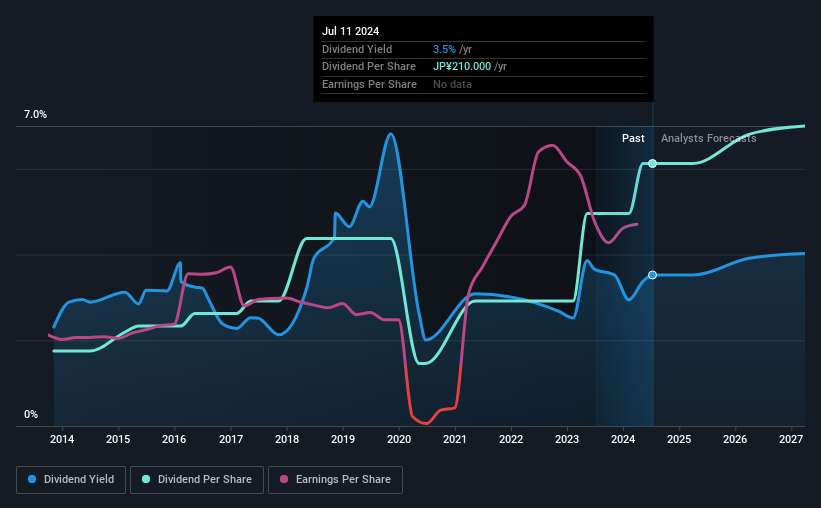
Task: Click the Dividend Yield peak near late 2019
Action: [391, 134]
